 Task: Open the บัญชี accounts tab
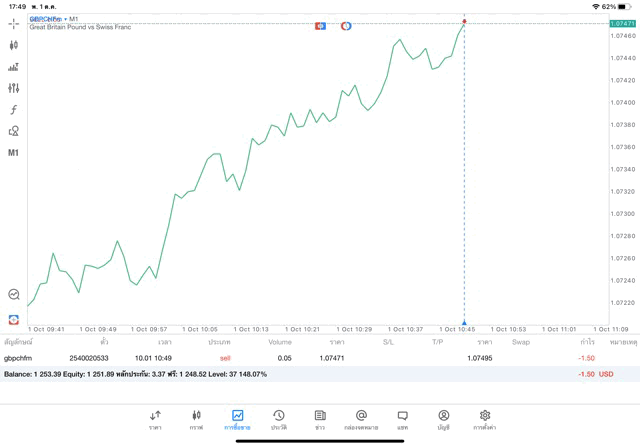tap(443, 419)
